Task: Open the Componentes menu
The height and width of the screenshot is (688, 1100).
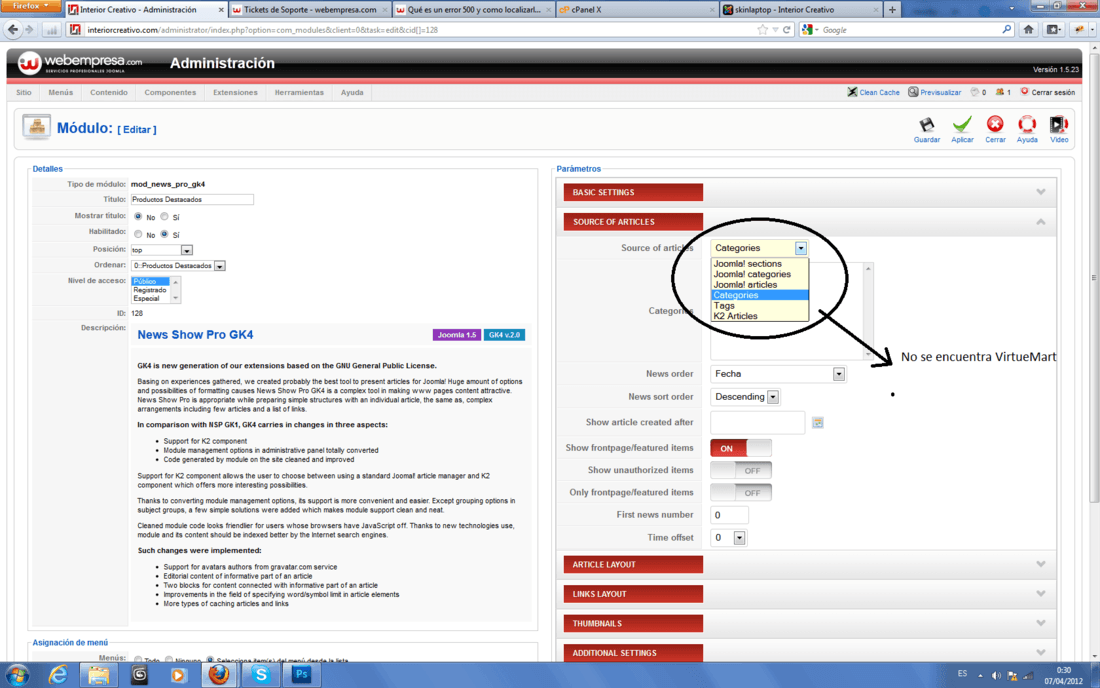Action: click(x=170, y=93)
